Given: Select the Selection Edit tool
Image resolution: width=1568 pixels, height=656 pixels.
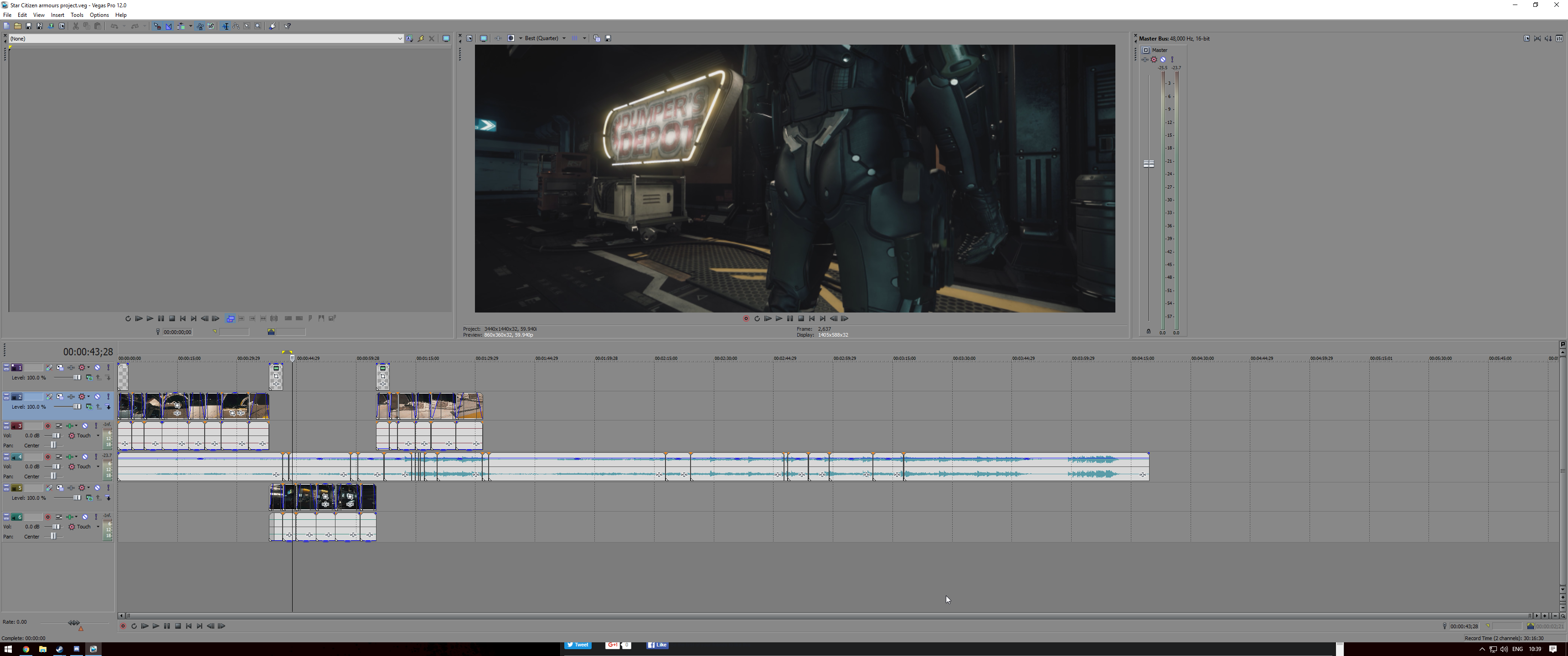Looking at the screenshot, I should click(x=247, y=26).
